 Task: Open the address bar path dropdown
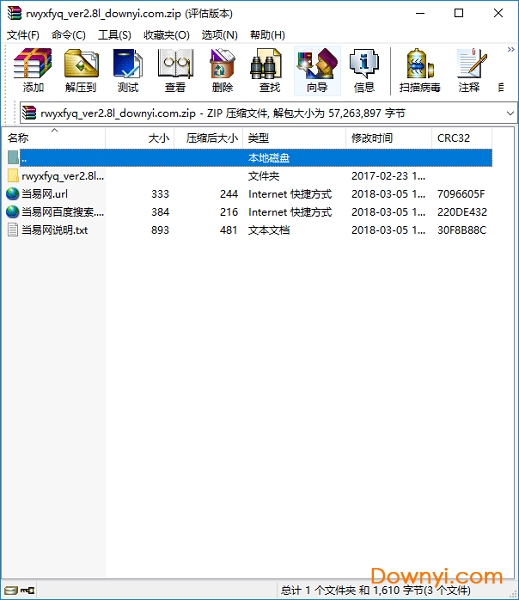click(510, 113)
